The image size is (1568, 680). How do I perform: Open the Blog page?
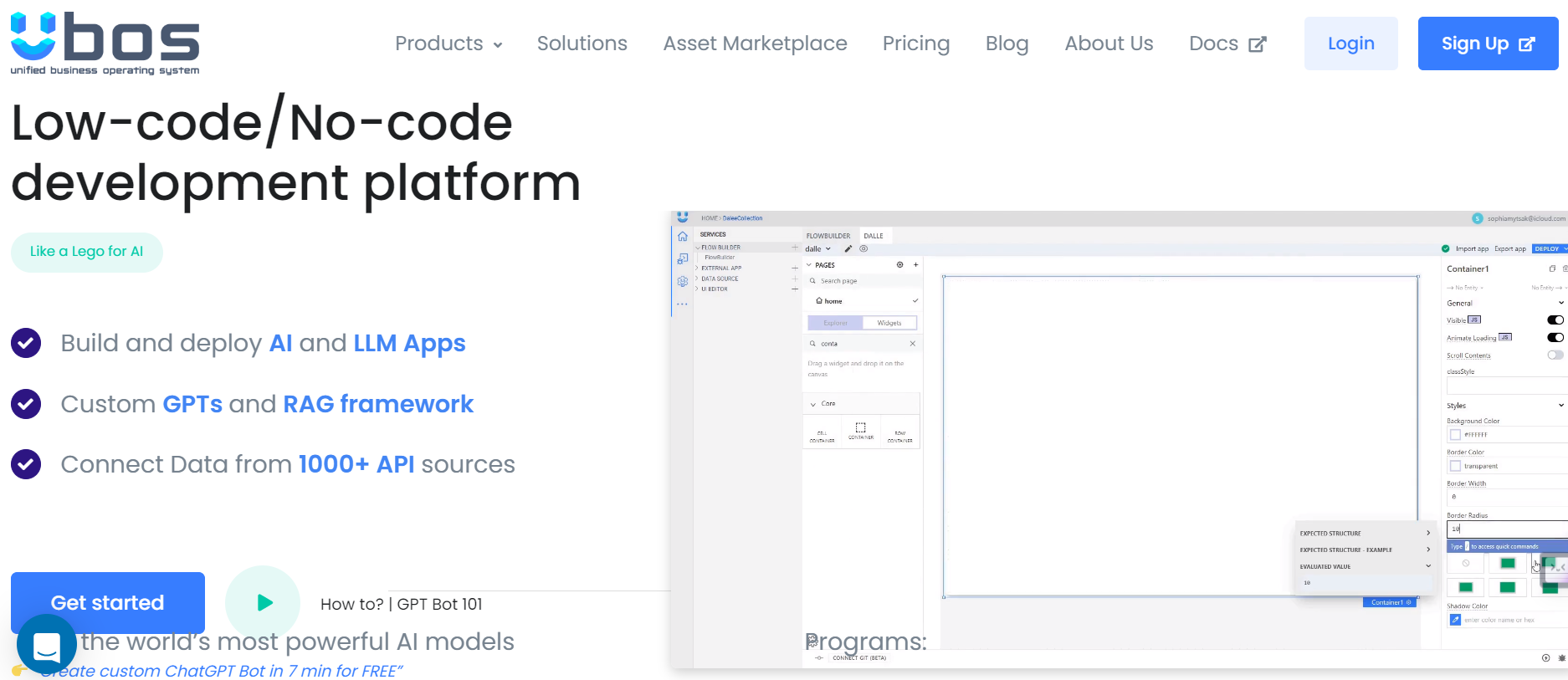tap(1007, 43)
